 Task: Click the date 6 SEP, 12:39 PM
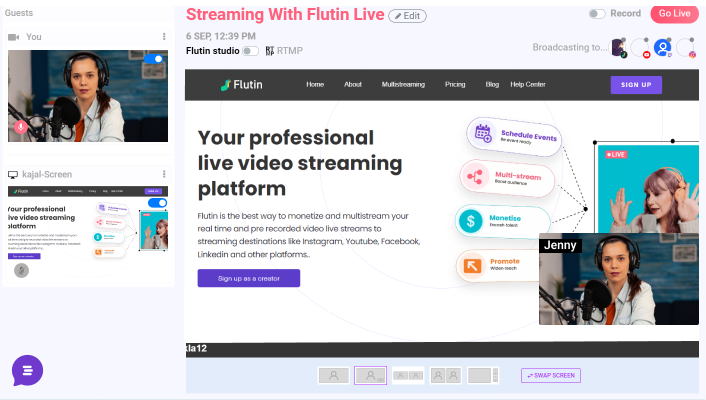[221, 36]
